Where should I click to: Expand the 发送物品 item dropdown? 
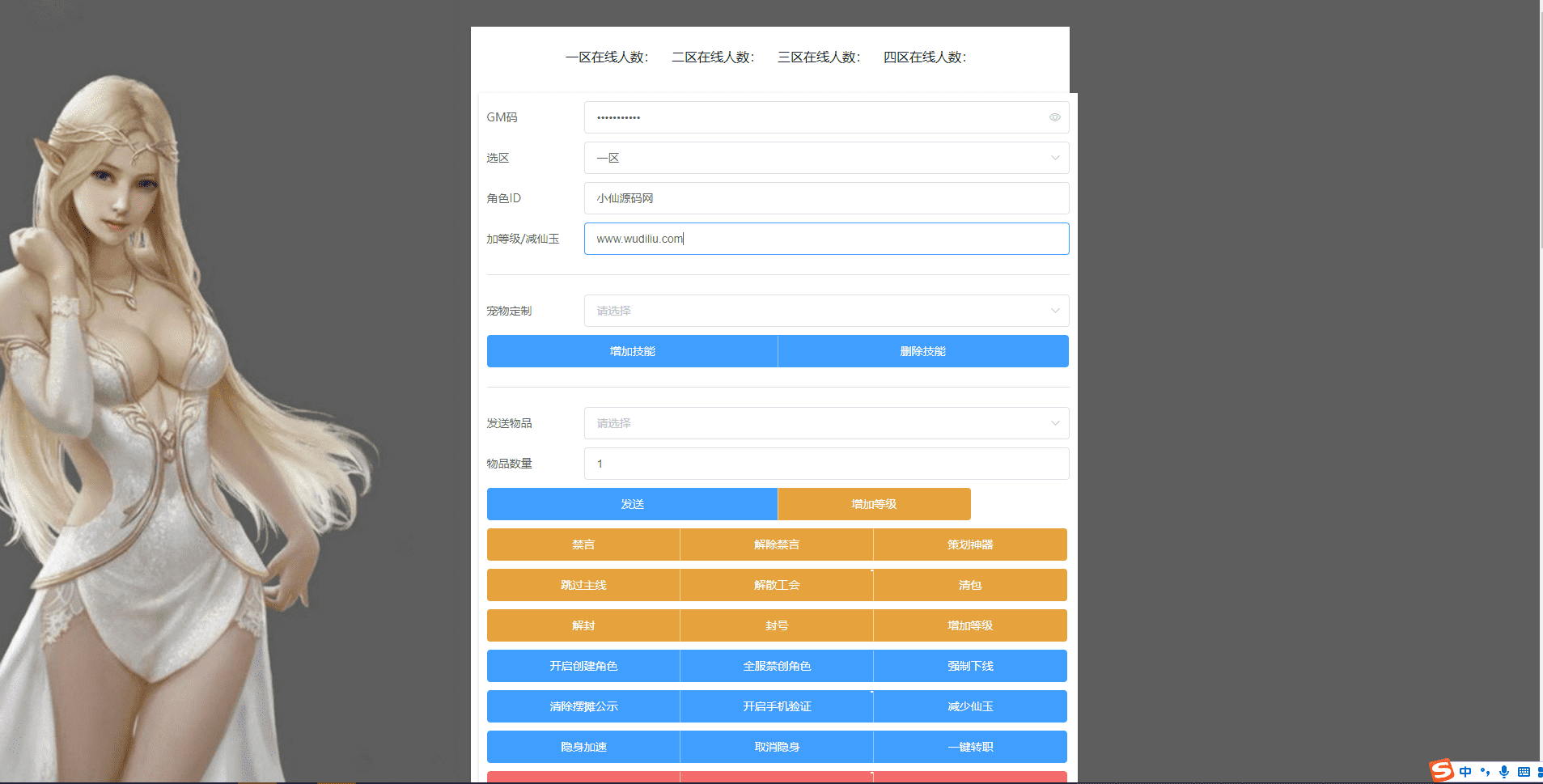[826, 423]
